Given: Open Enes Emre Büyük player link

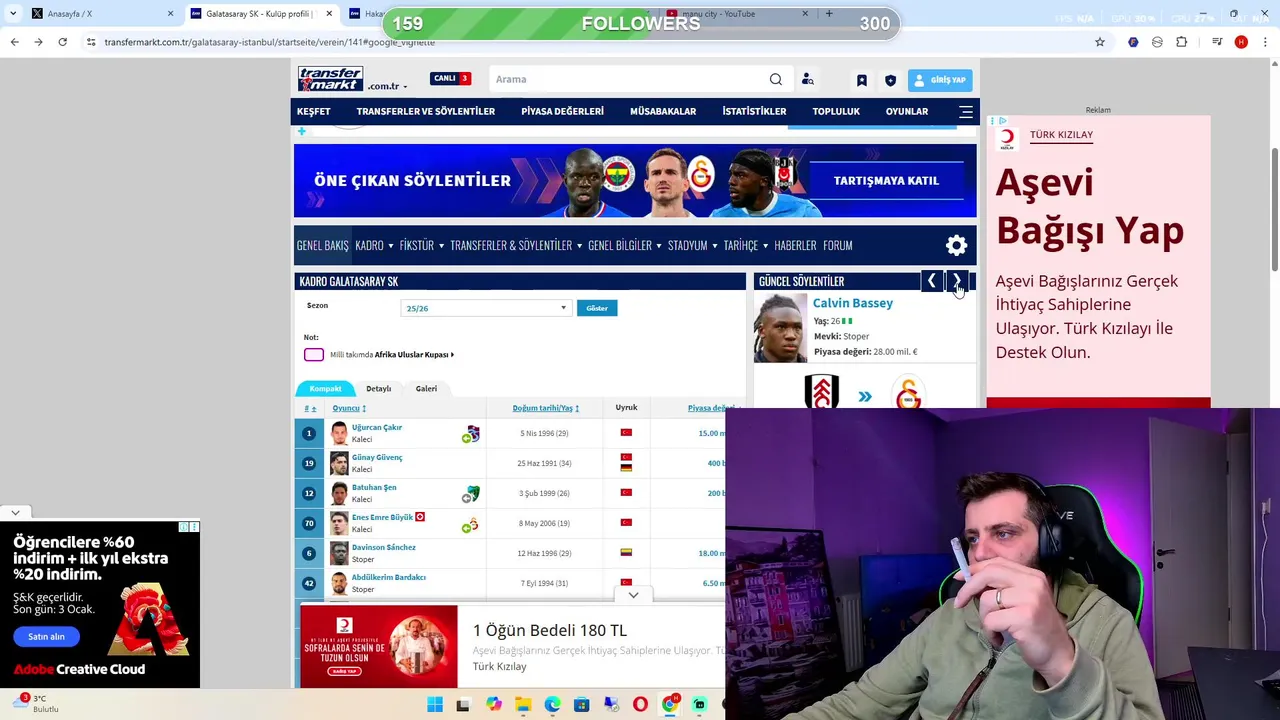Looking at the screenshot, I should coord(382,517).
